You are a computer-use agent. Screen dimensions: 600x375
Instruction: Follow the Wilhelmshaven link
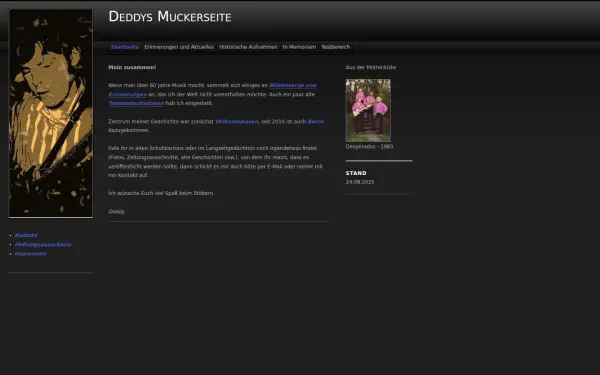237,122
